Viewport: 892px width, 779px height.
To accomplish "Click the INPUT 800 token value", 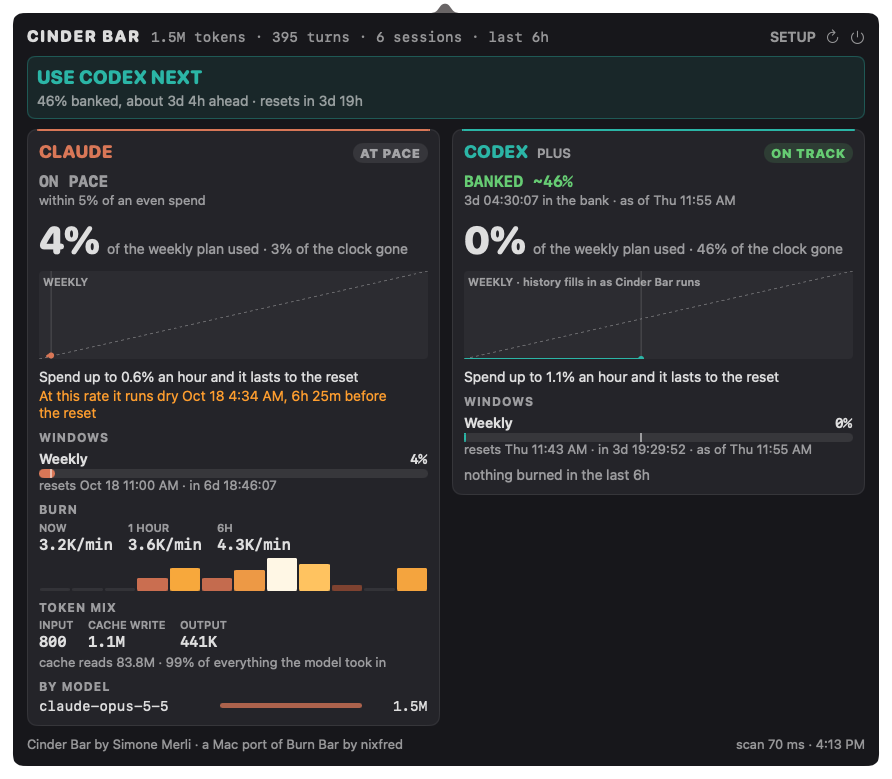I will (x=52, y=641).
